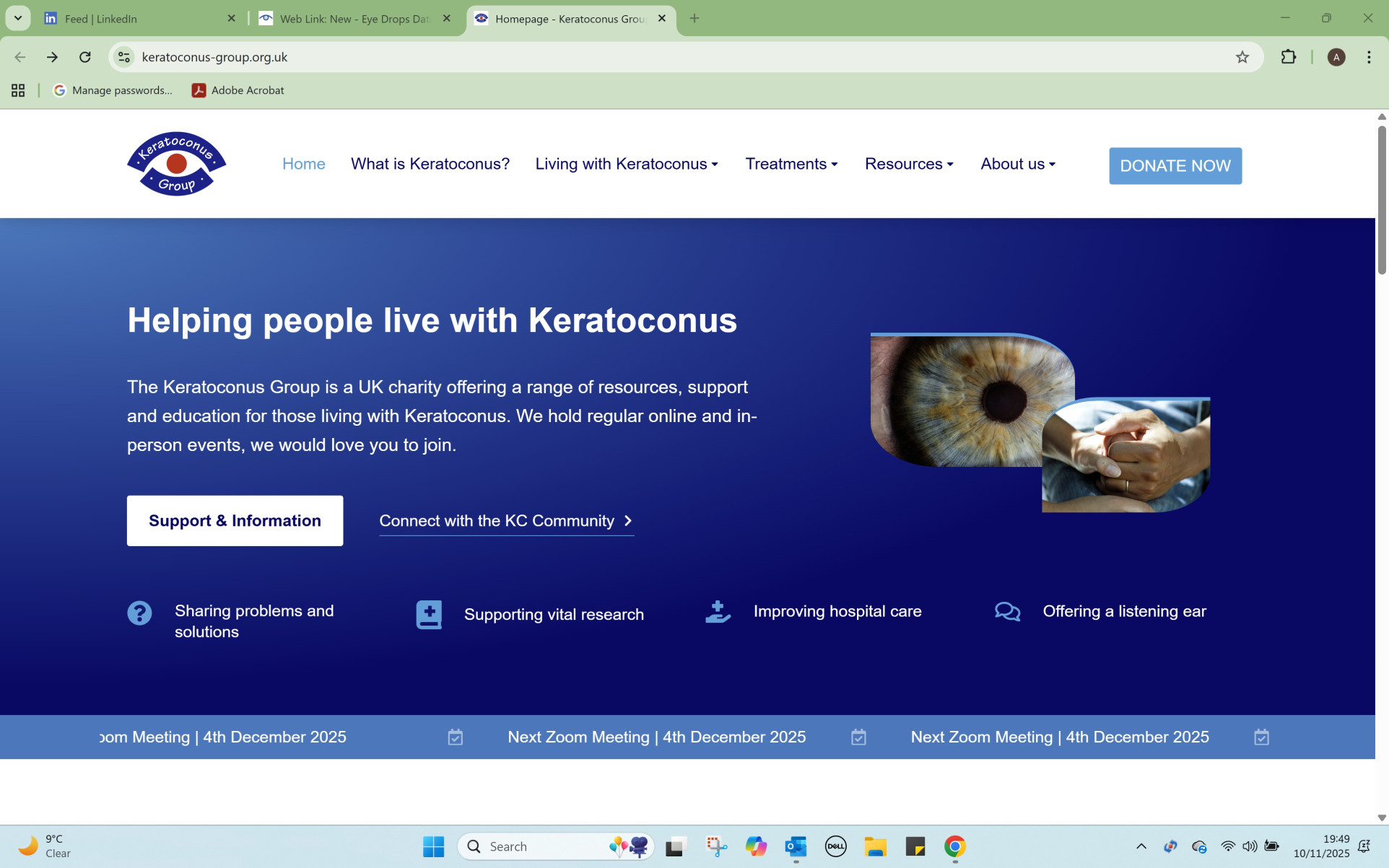Image resolution: width=1389 pixels, height=868 pixels.
Task: Open Outlook from the Windows taskbar
Action: click(796, 846)
